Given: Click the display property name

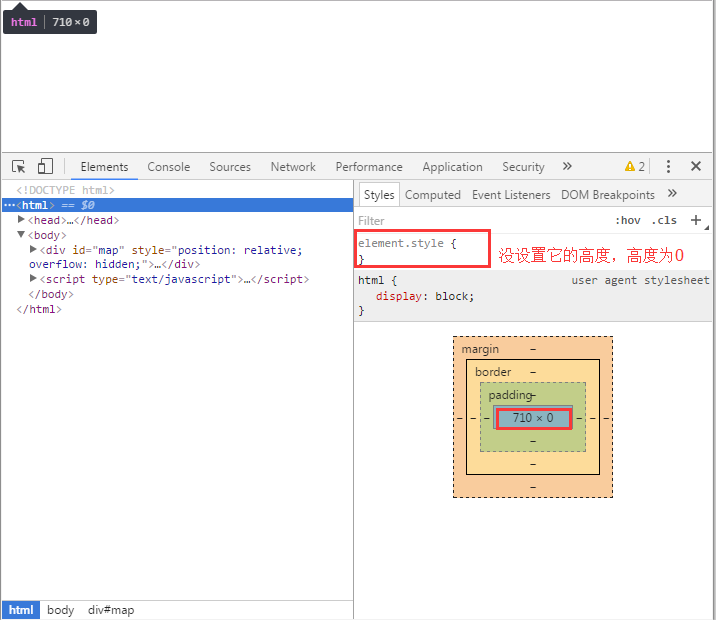Looking at the screenshot, I should point(398,296).
